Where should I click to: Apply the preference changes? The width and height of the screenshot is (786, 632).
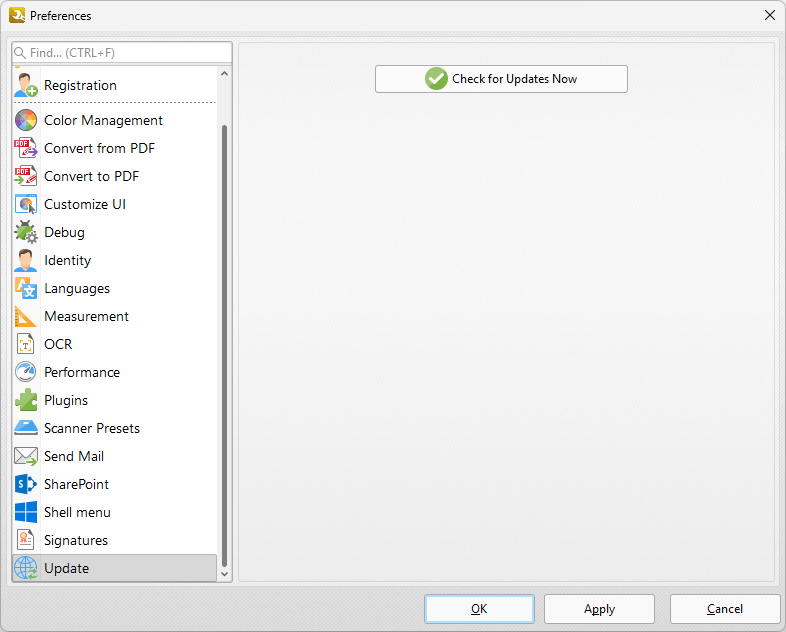pos(600,609)
